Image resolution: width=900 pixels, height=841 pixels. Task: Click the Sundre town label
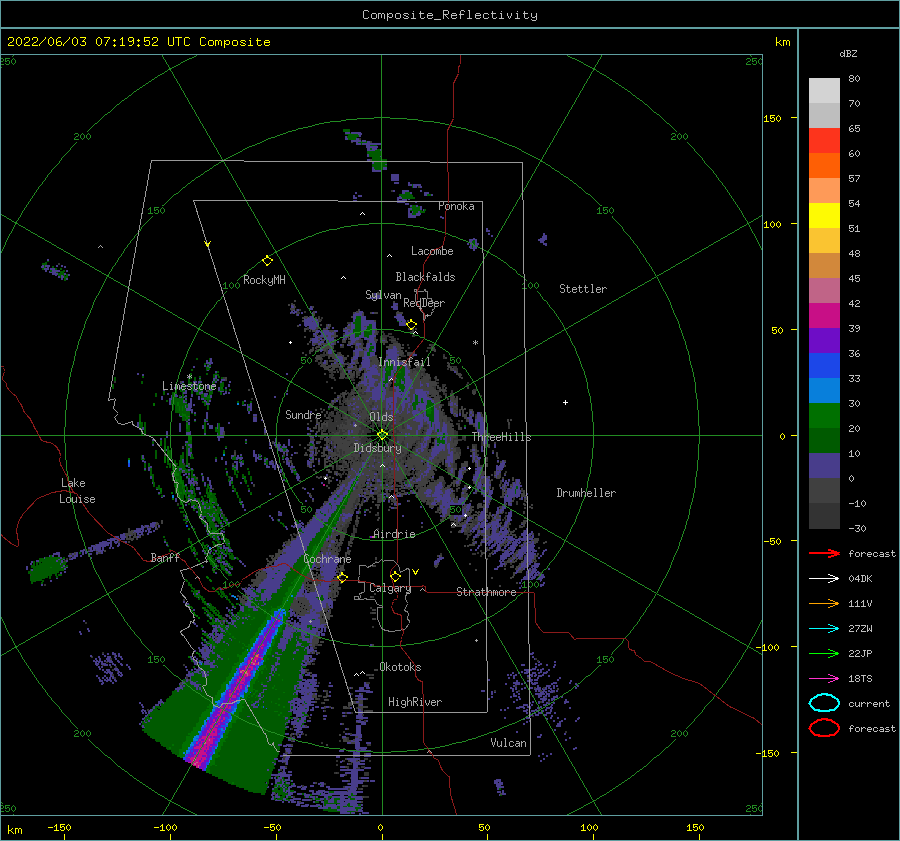(x=303, y=414)
